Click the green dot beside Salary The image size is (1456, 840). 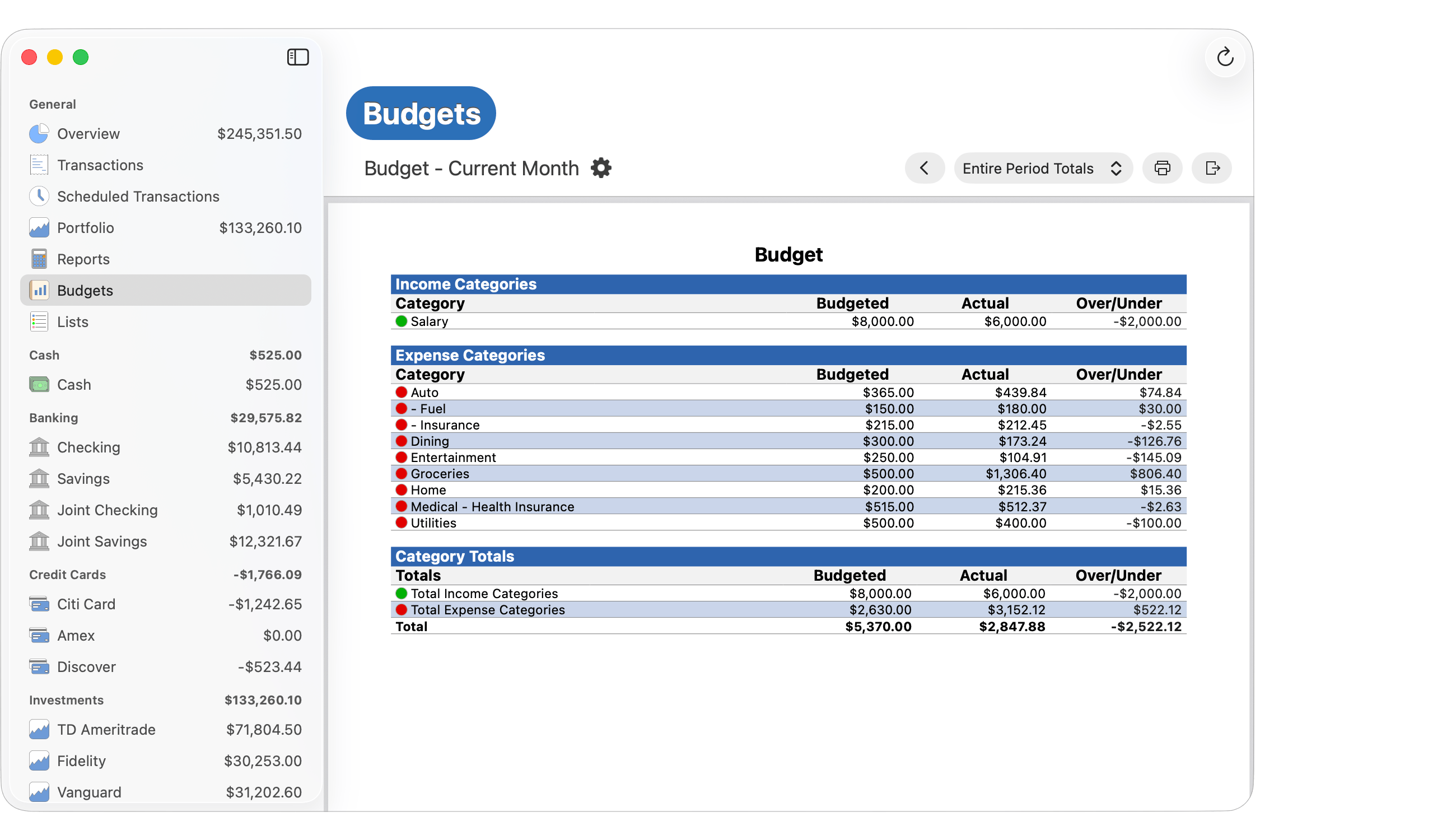(401, 321)
